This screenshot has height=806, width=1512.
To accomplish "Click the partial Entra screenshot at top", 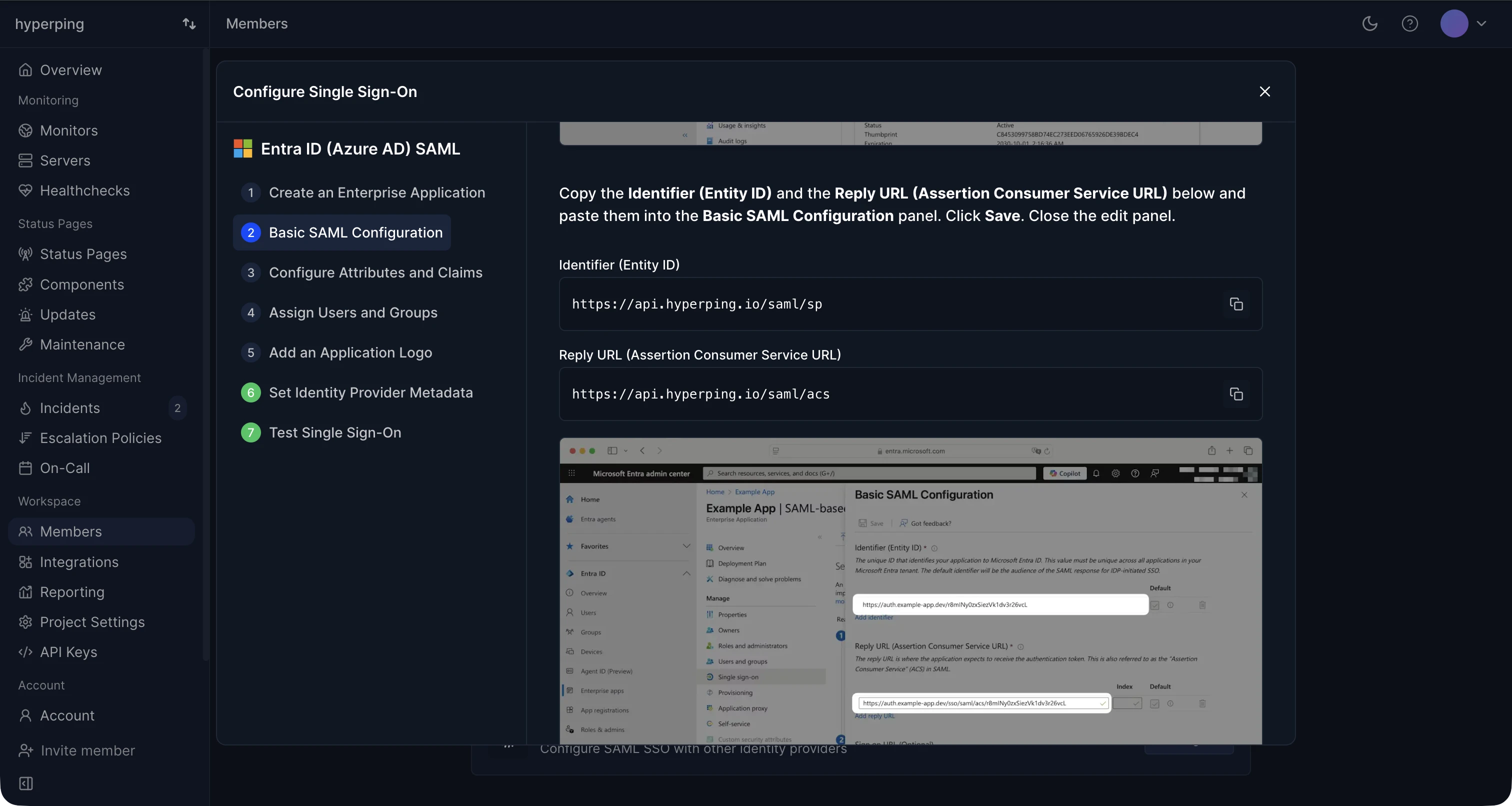I will (910, 133).
